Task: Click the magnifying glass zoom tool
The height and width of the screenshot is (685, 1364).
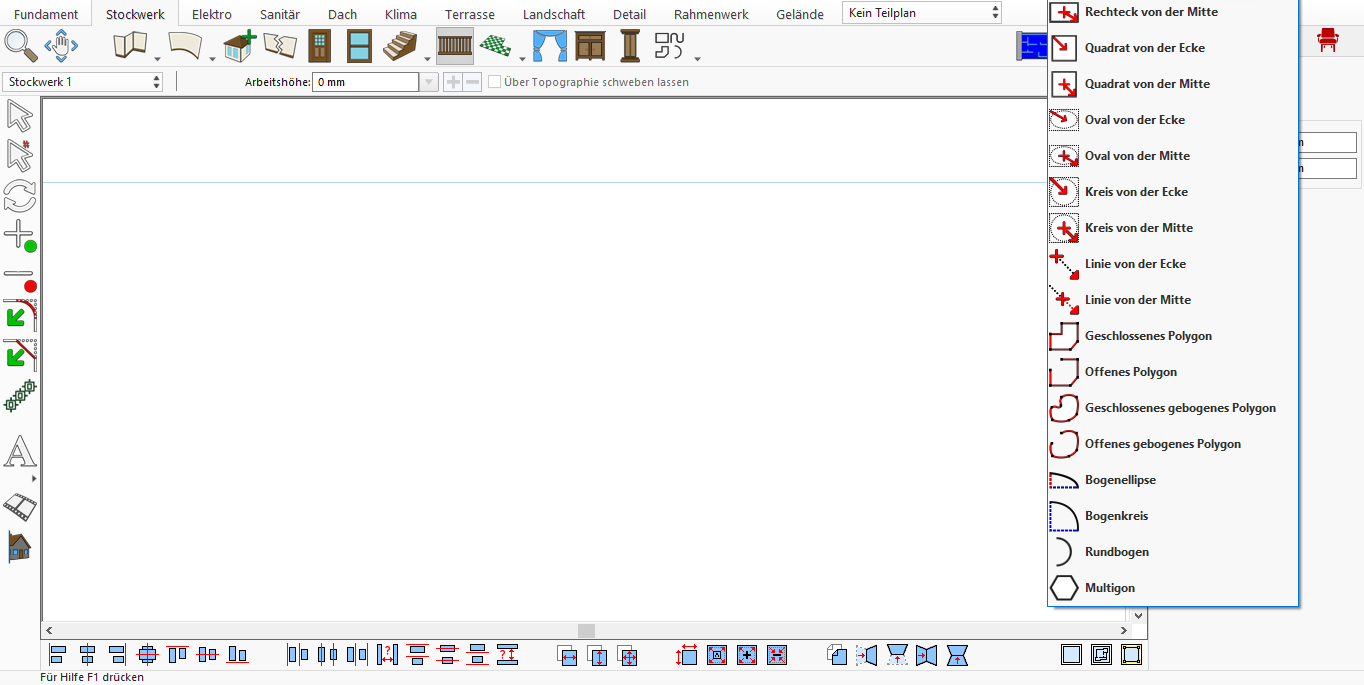Action: 20,46
